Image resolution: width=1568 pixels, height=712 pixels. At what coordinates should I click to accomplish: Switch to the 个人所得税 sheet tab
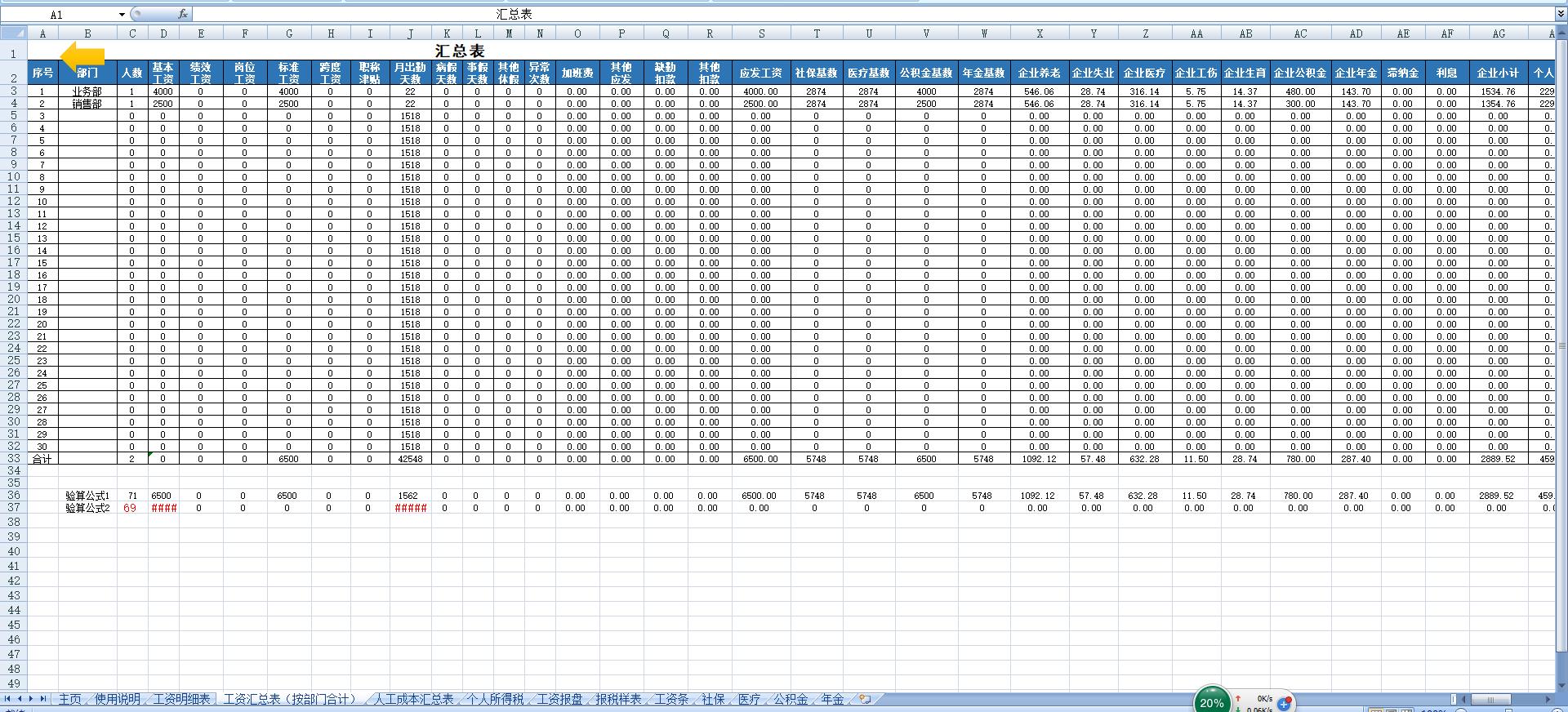(495, 699)
